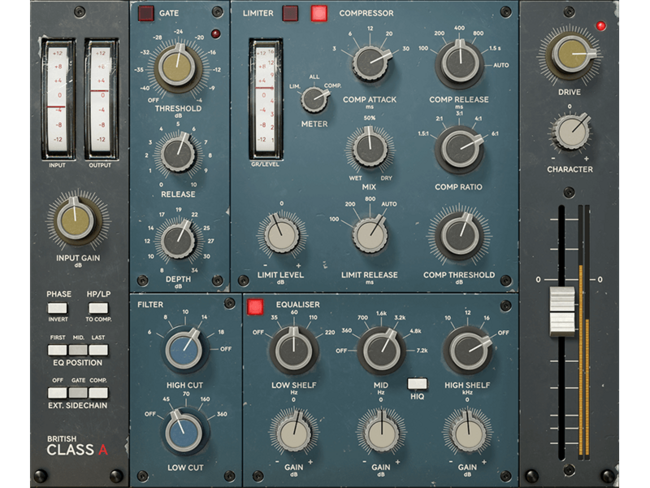
Task: Toggle the Gate power button
Action: coord(146,13)
